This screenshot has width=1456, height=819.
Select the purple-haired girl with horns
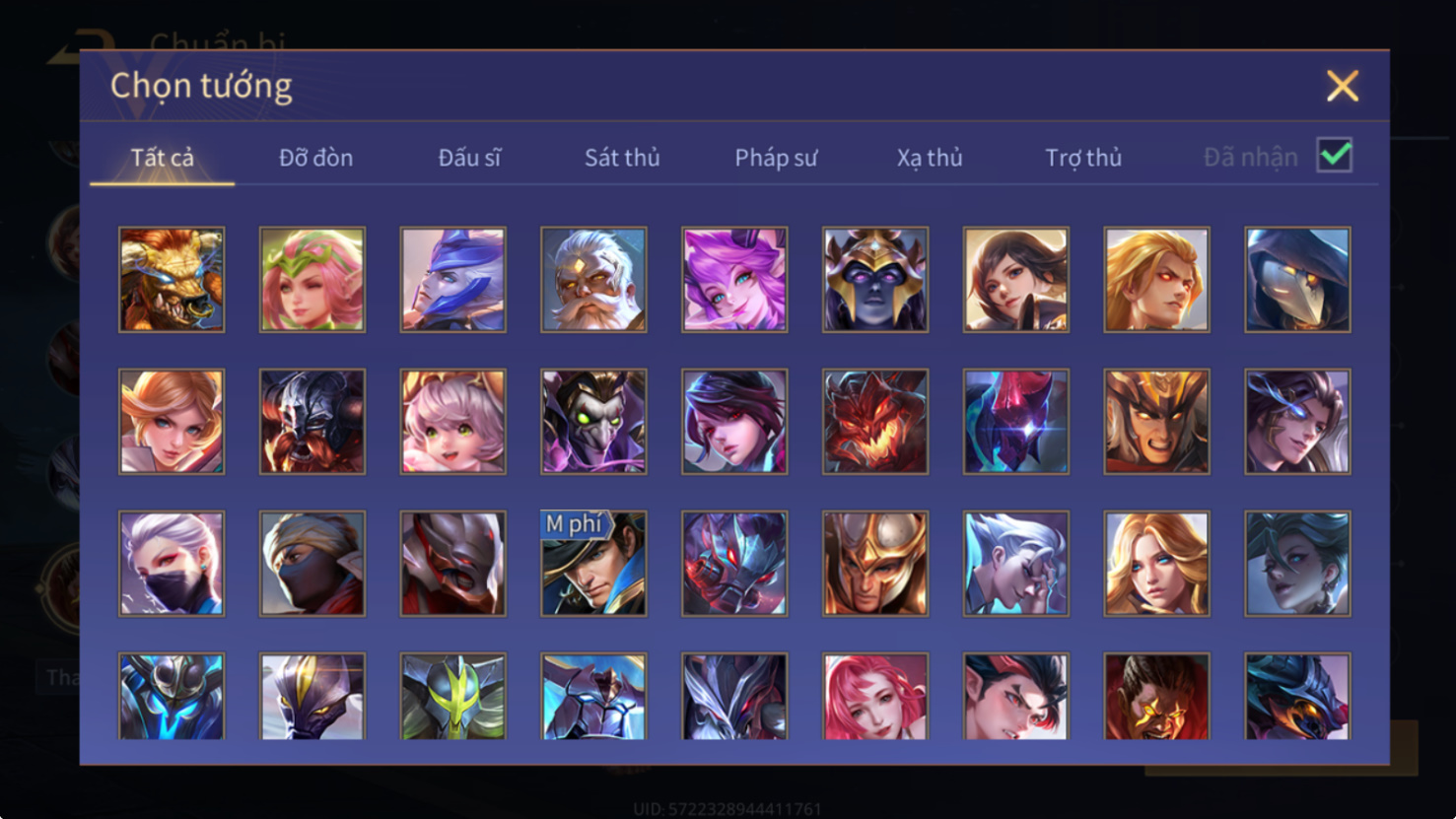[734, 280]
